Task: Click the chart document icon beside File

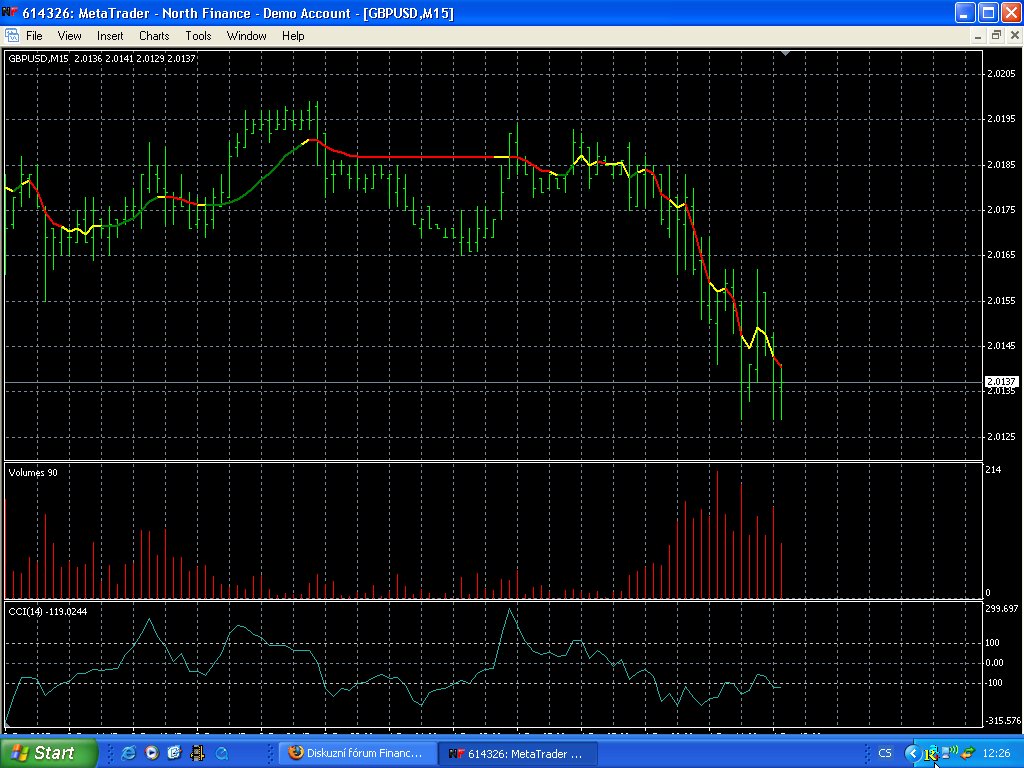Action: [12, 35]
